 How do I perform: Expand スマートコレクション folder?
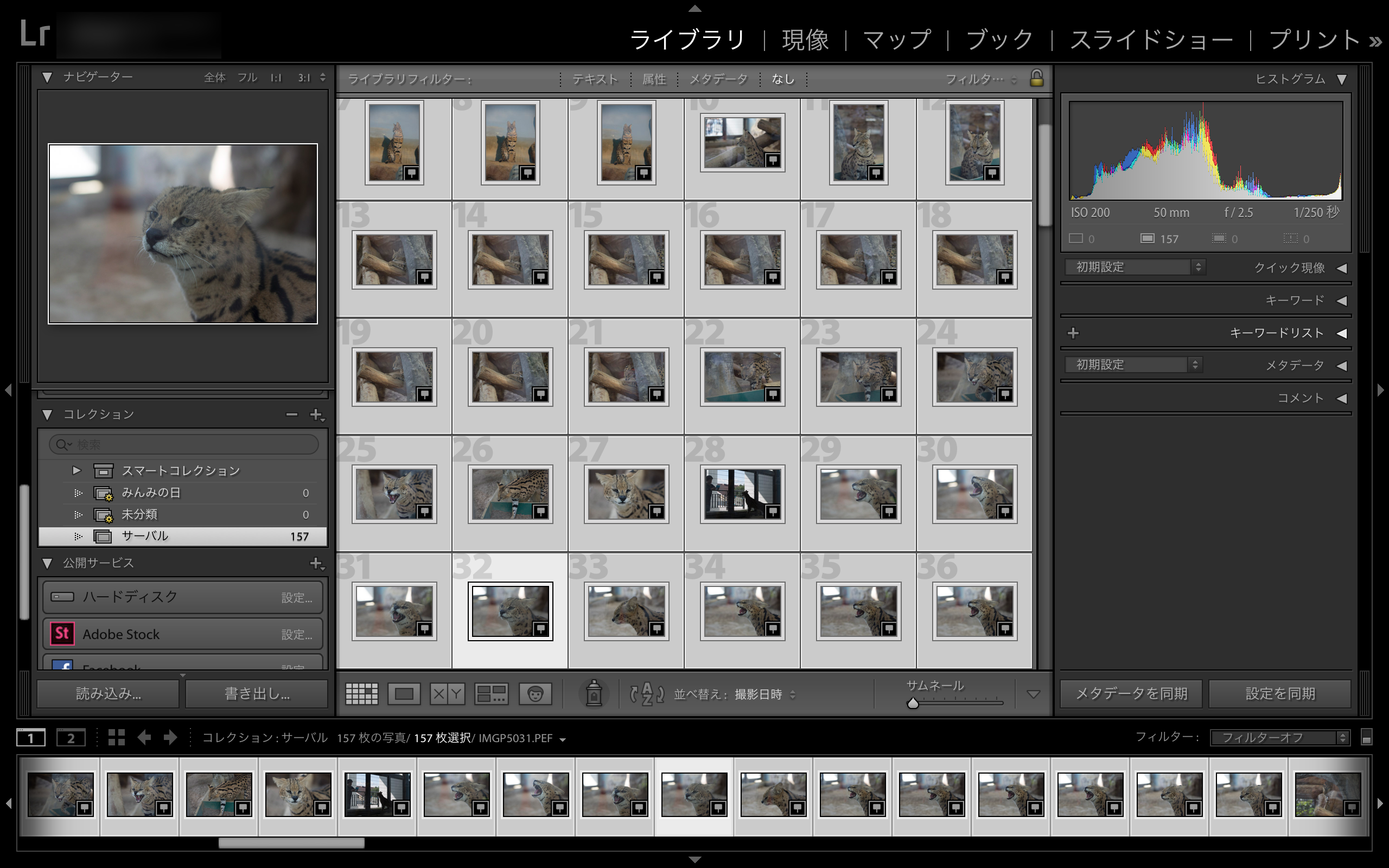(x=77, y=471)
